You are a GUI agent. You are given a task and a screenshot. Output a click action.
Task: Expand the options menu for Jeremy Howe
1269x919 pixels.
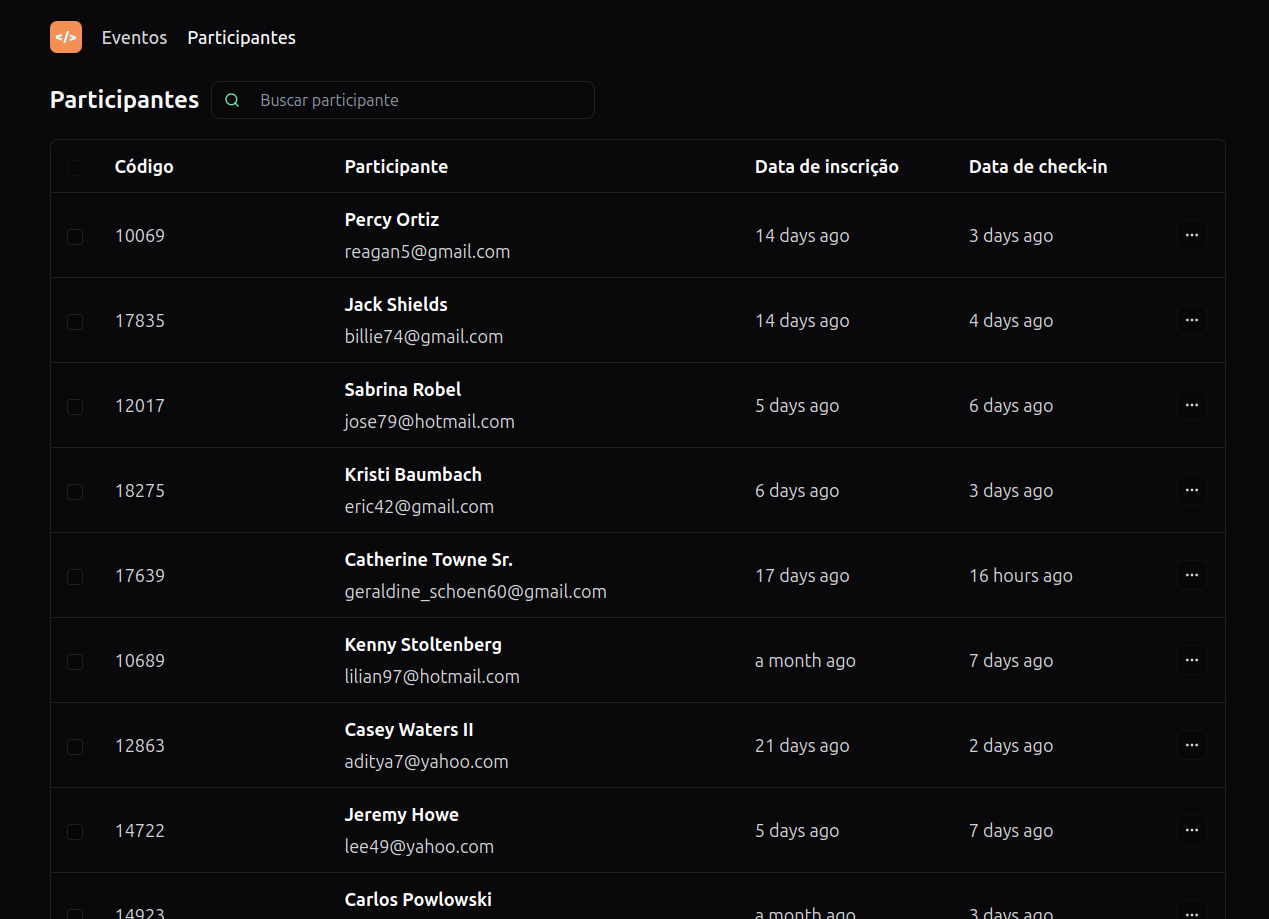[1191, 831]
